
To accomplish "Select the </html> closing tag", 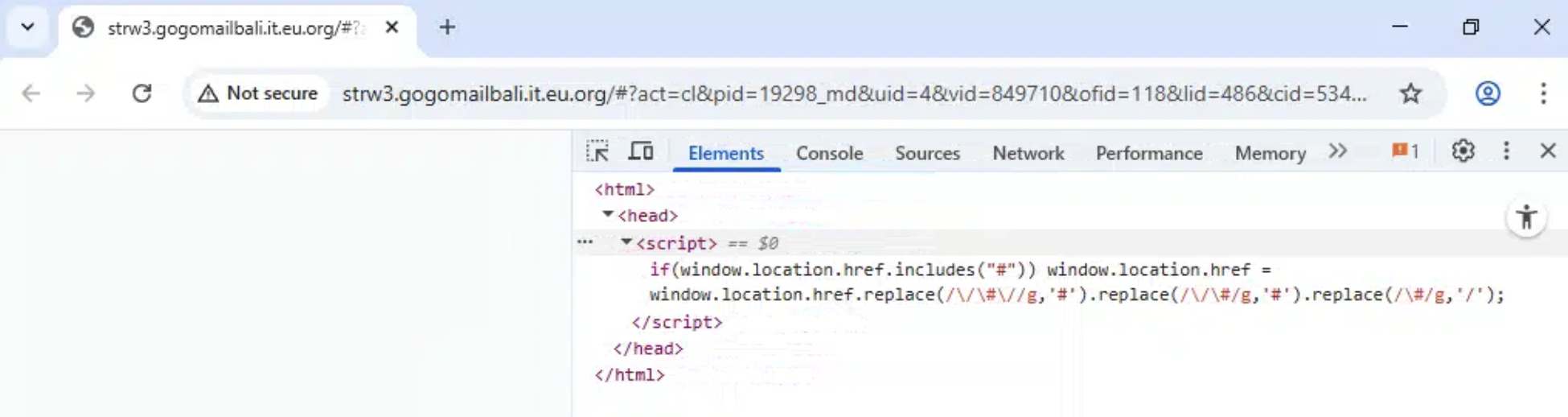I will click(630, 375).
